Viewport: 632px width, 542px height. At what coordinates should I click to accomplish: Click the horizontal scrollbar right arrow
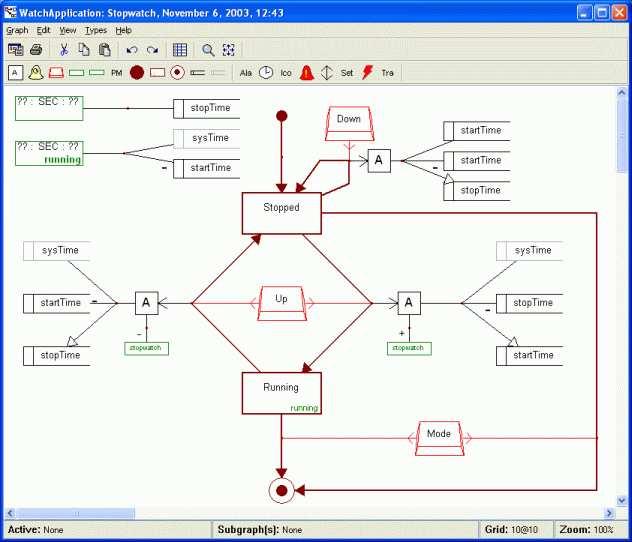pyautogui.click(x=609, y=513)
